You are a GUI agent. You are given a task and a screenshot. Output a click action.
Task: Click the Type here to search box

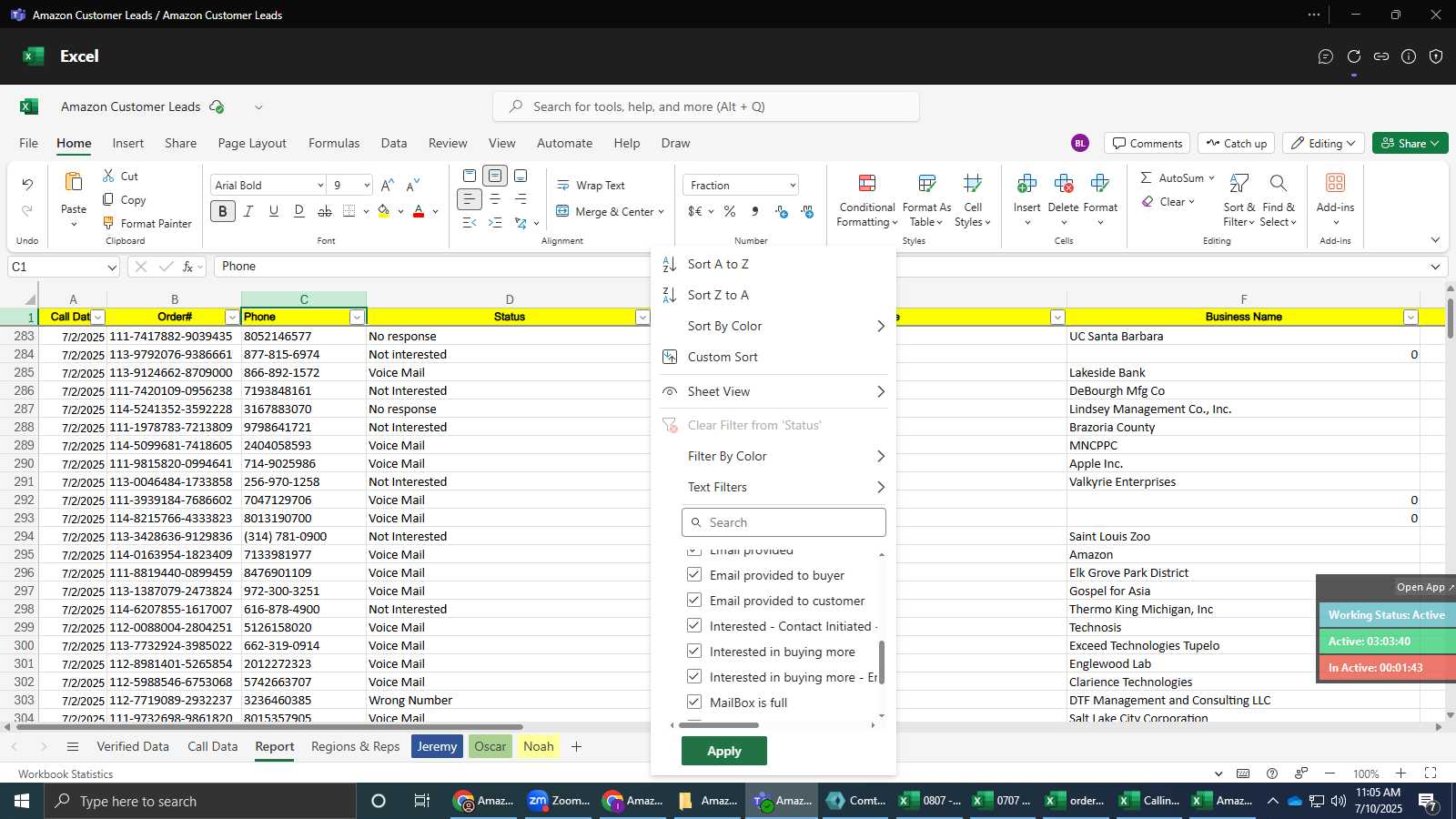(200, 801)
